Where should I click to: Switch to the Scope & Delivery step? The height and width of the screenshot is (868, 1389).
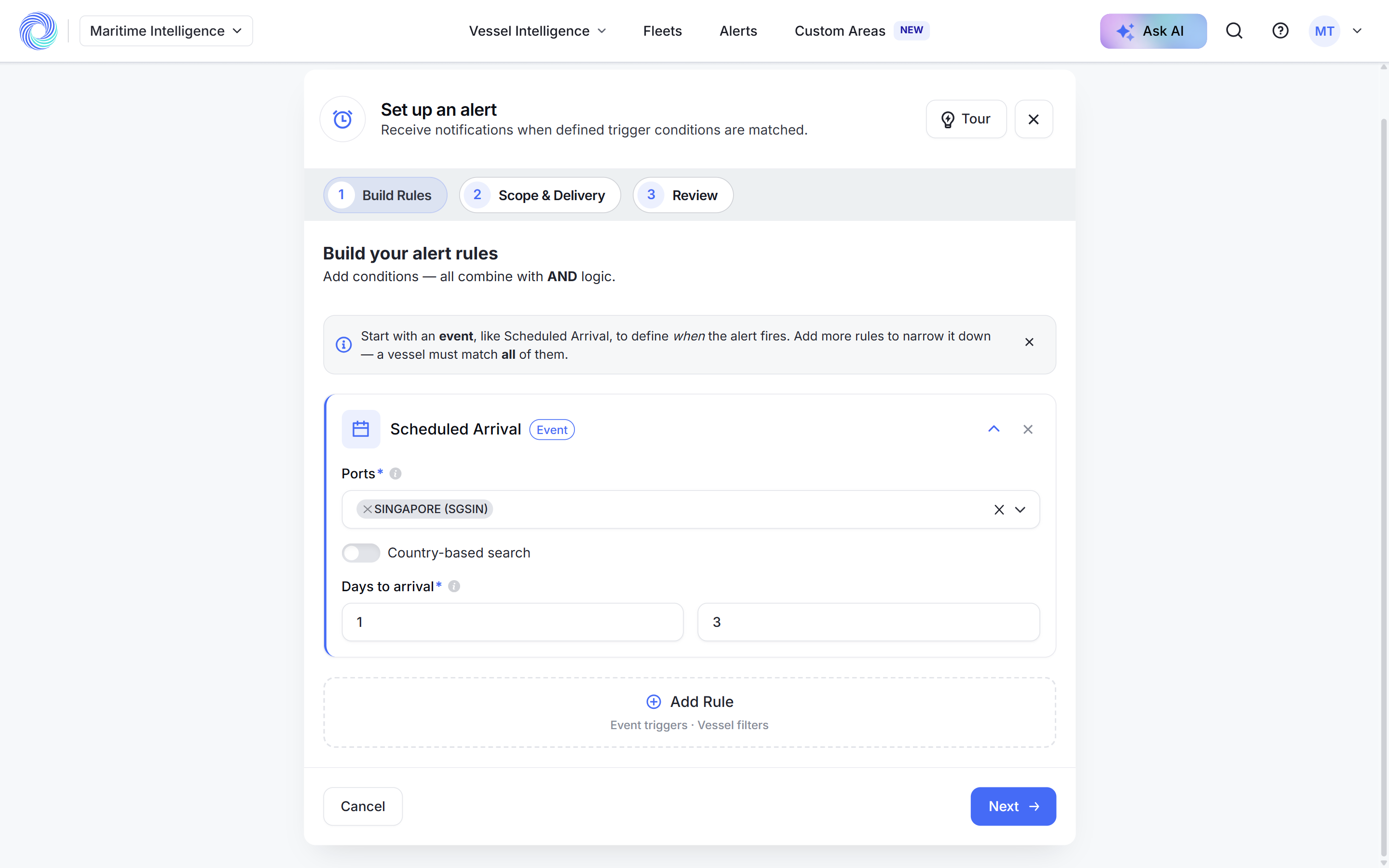[x=540, y=195]
